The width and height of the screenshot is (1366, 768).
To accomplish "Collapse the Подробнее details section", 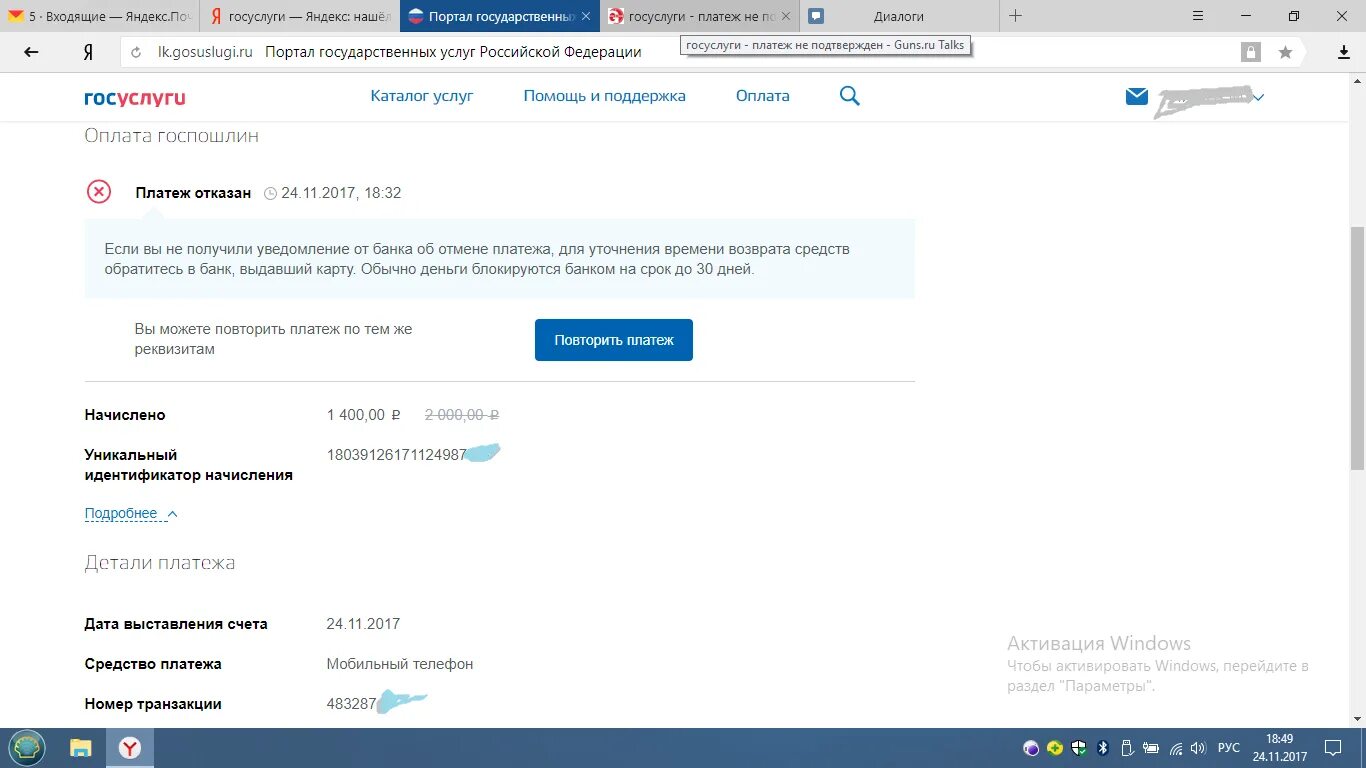I will tap(131, 514).
